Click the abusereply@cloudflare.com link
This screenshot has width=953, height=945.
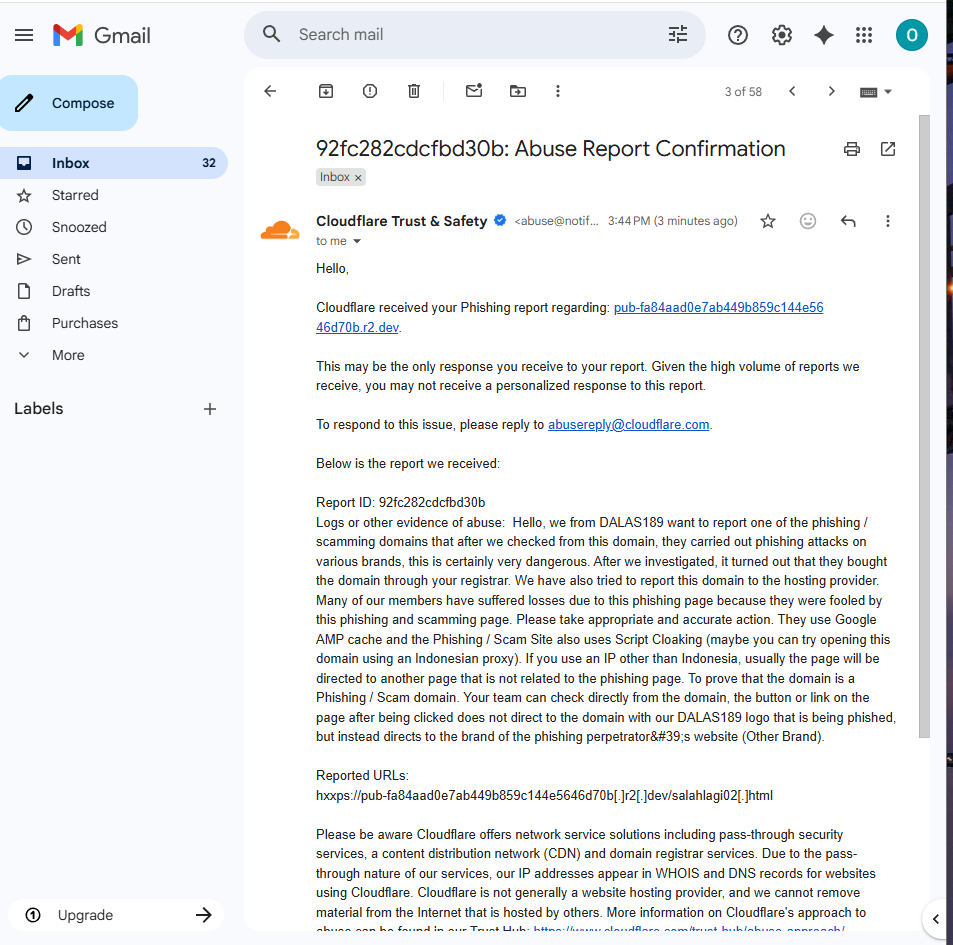(628, 425)
